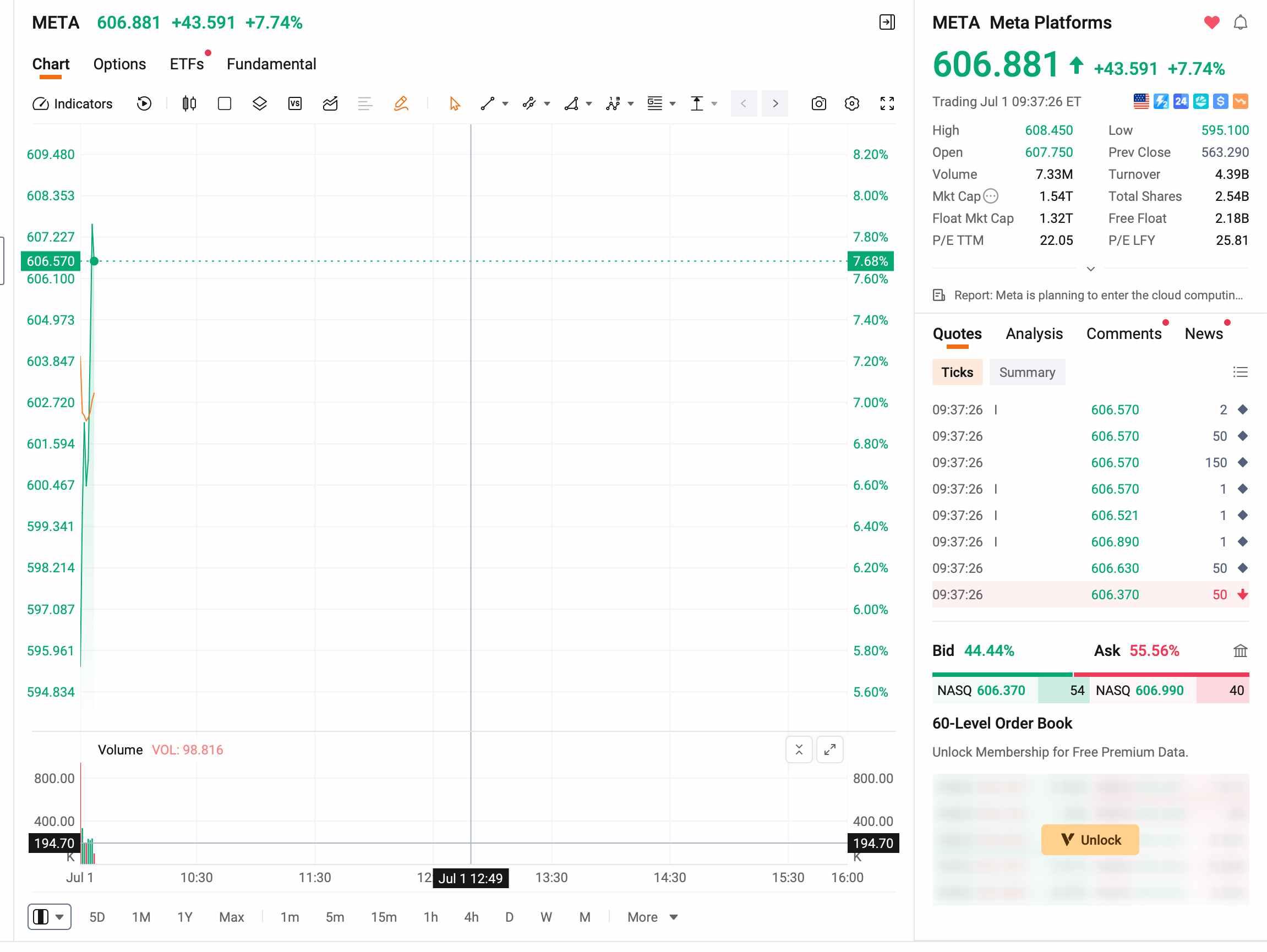The height and width of the screenshot is (952, 1267).
Task: Expand more stock details chevron
Action: click(x=1090, y=269)
